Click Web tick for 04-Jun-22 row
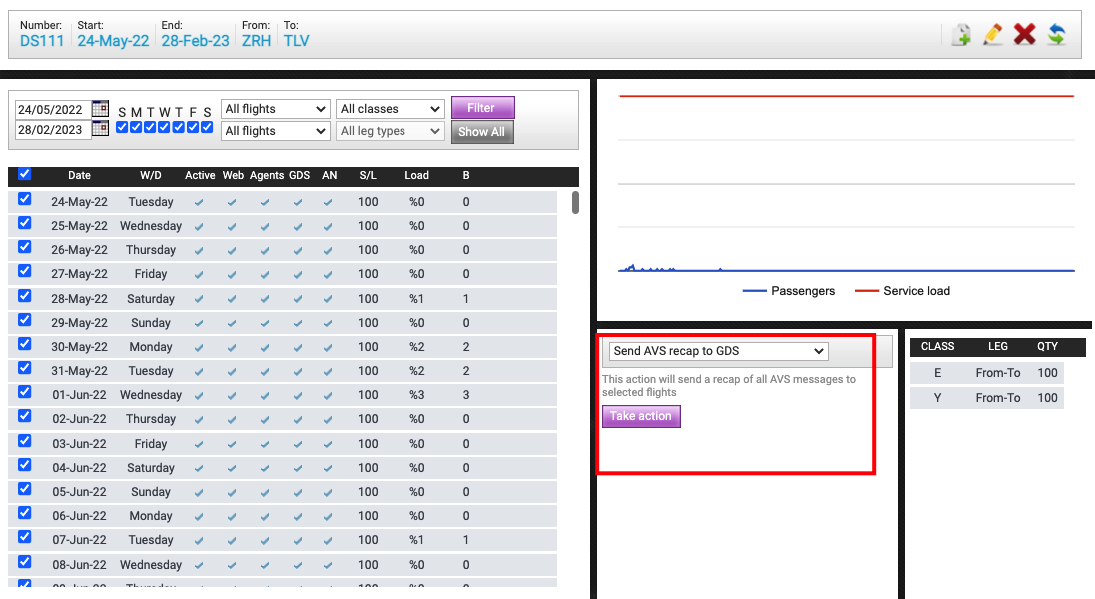The image size is (1095, 599). (232, 468)
